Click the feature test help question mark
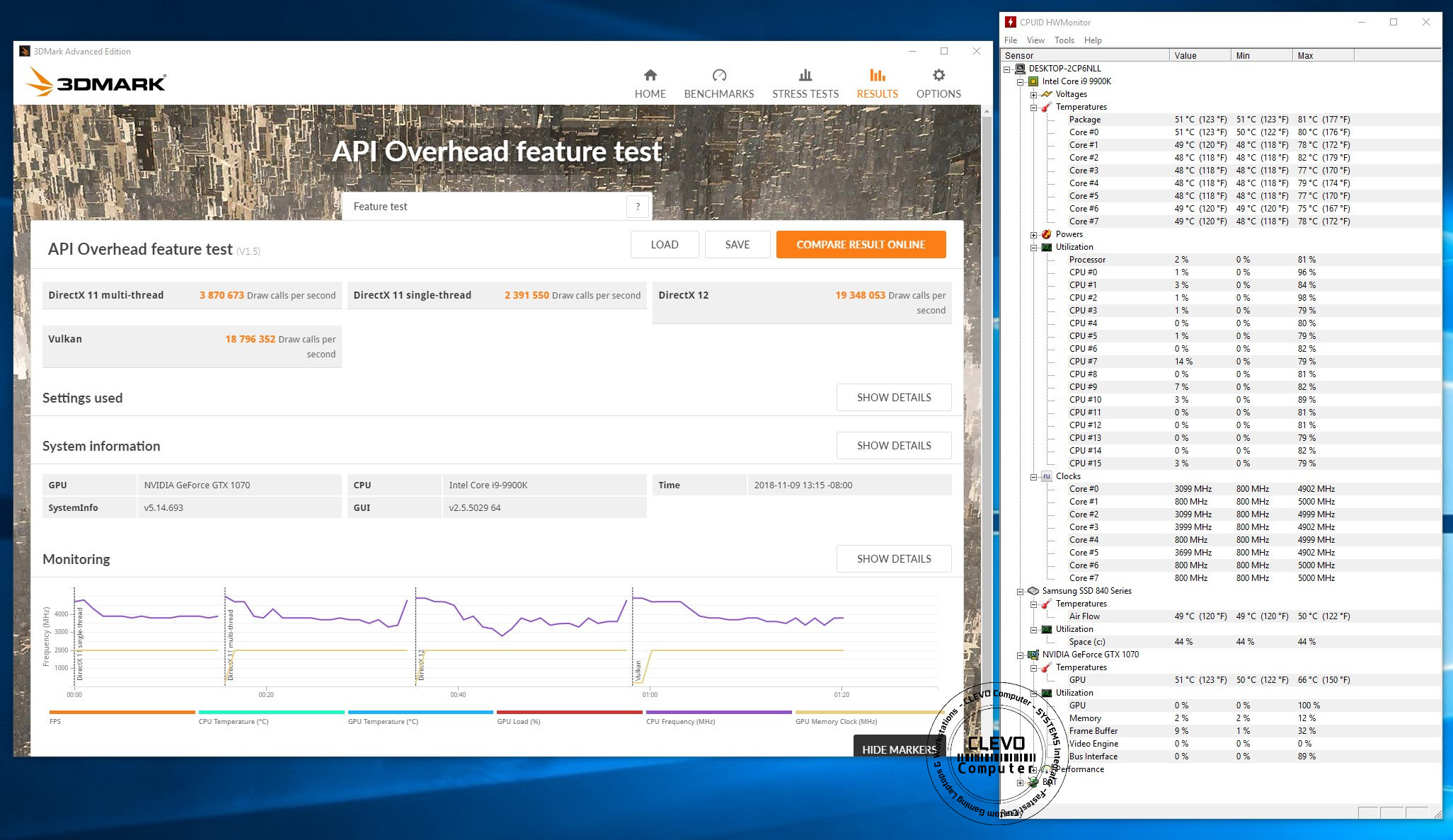The width and height of the screenshot is (1453, 840). [x=638, y=207]
